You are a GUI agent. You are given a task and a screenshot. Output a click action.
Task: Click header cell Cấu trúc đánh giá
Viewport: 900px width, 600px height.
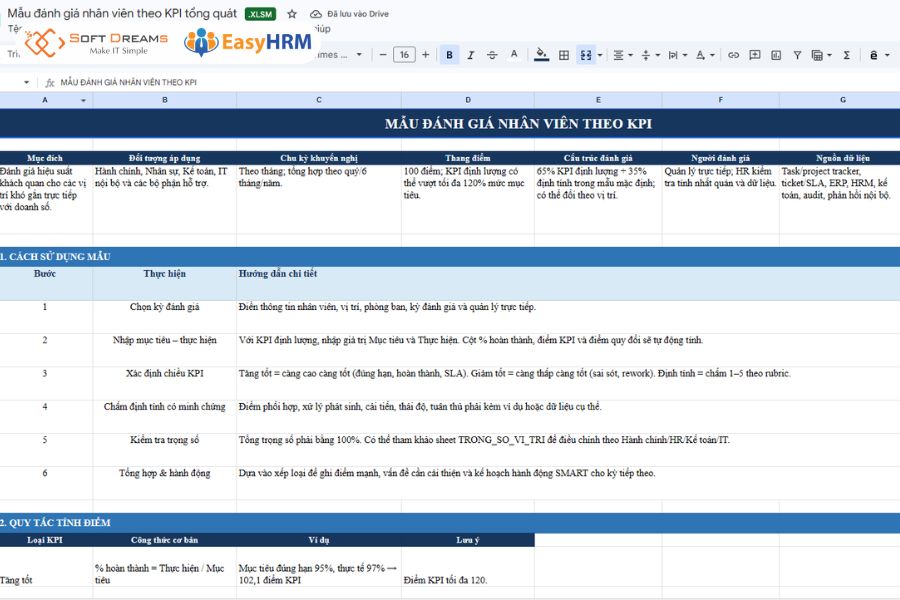598,158
